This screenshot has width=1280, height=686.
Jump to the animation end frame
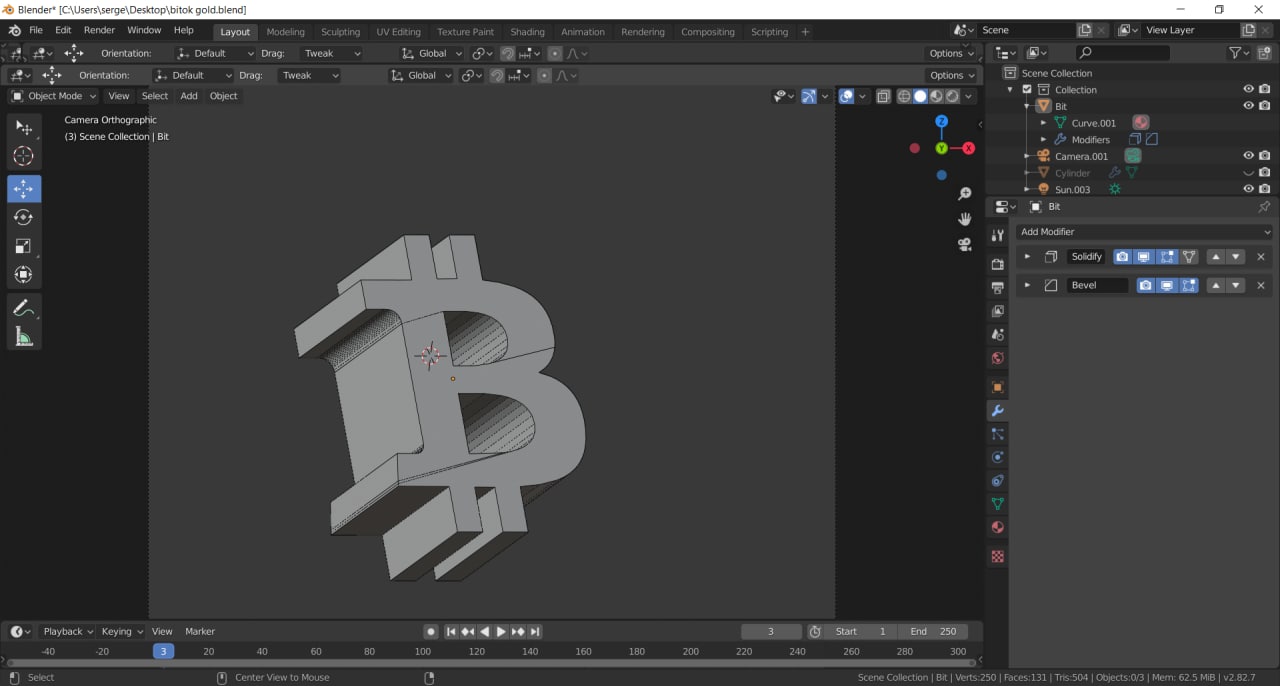point(535,632)
